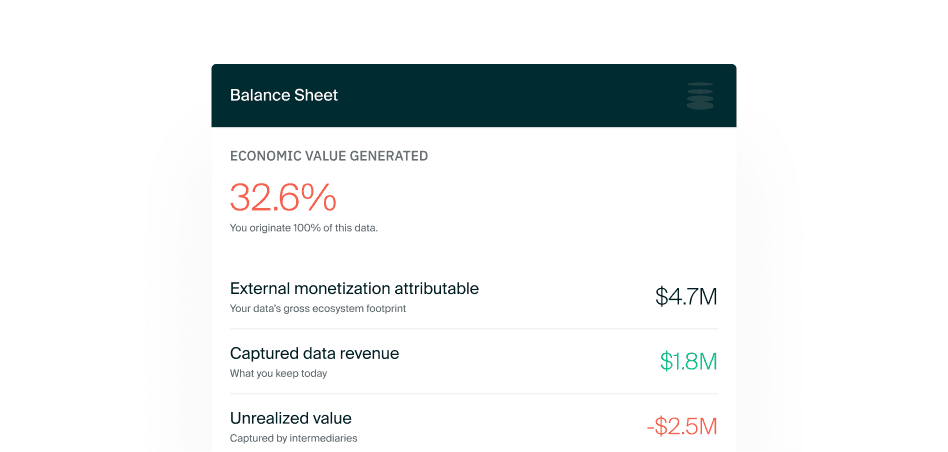Click 'Captured by intermediaries' subtitle
Image resolution: width=948 pixels, height=452 pixels.
[x=293, y=438]
